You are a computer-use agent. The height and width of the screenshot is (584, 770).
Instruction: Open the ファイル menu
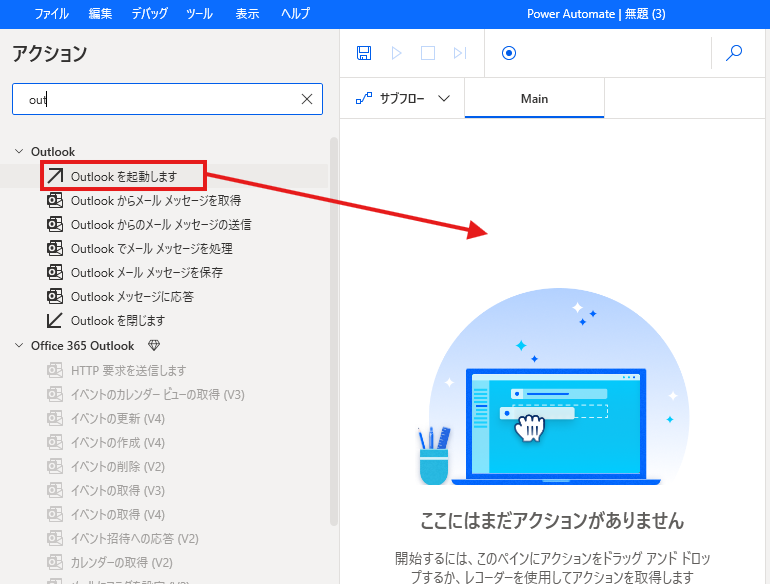coord(51,14)
